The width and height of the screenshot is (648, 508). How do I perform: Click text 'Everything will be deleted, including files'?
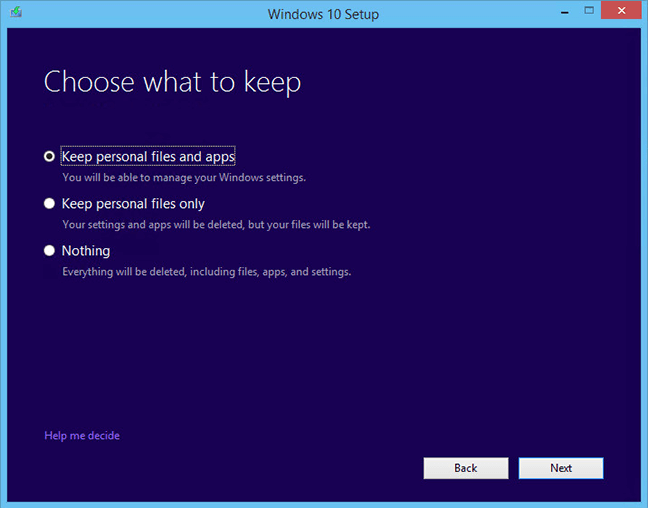click(x=160, y=272)
